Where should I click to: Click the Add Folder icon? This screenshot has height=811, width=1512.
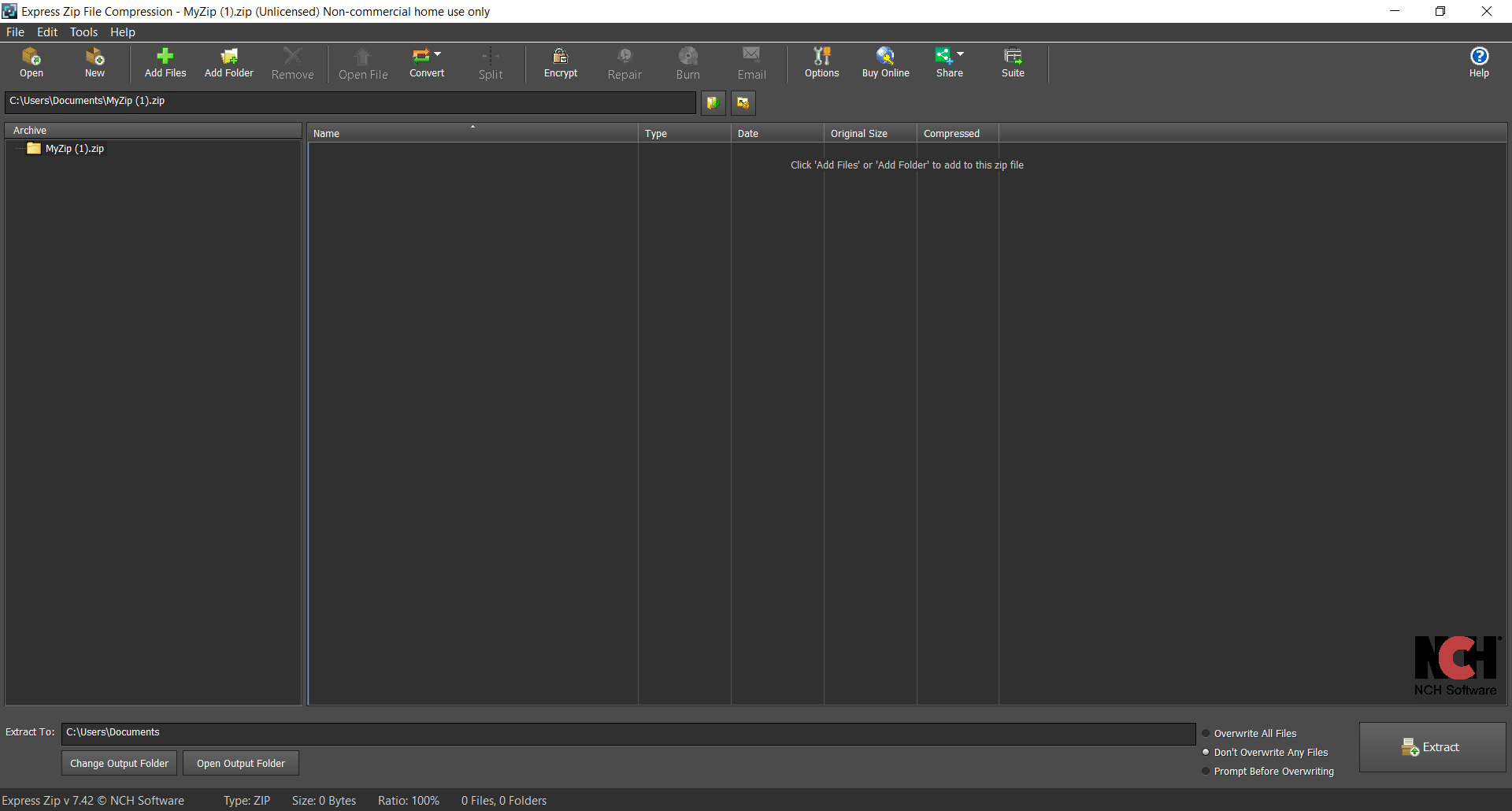click(x=228, y=63)
